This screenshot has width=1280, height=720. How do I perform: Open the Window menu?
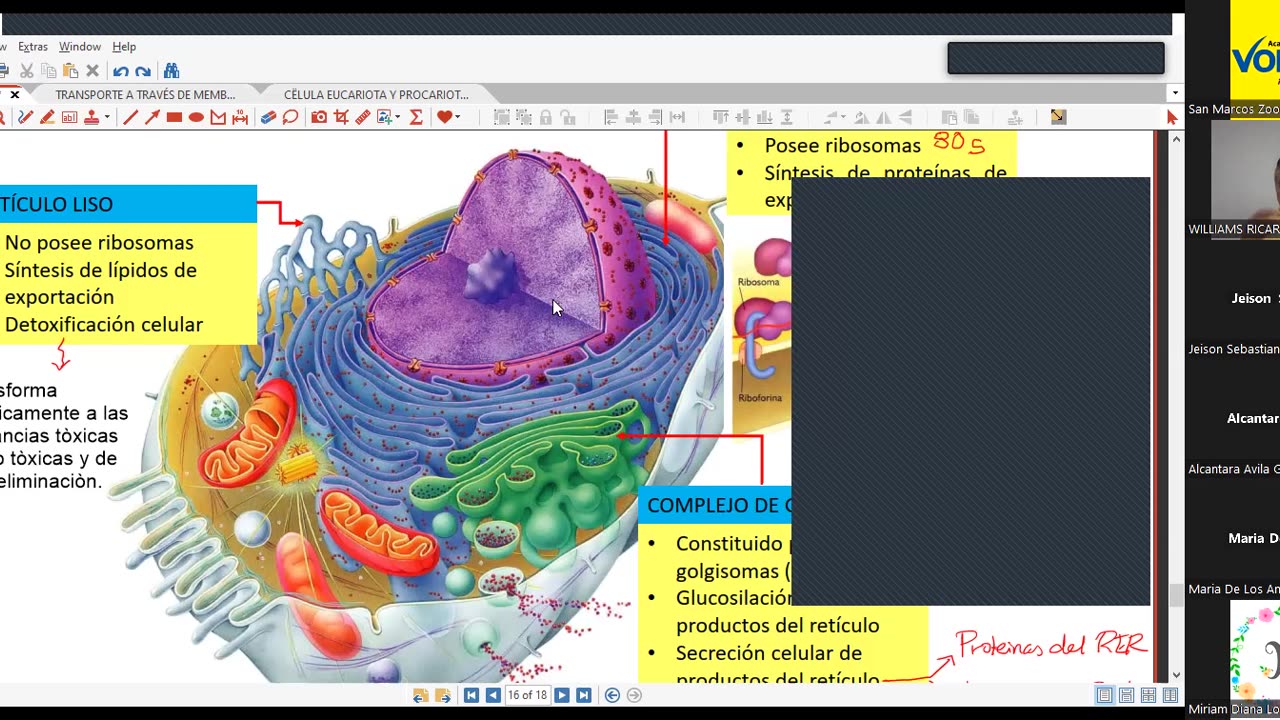(80, 47)
